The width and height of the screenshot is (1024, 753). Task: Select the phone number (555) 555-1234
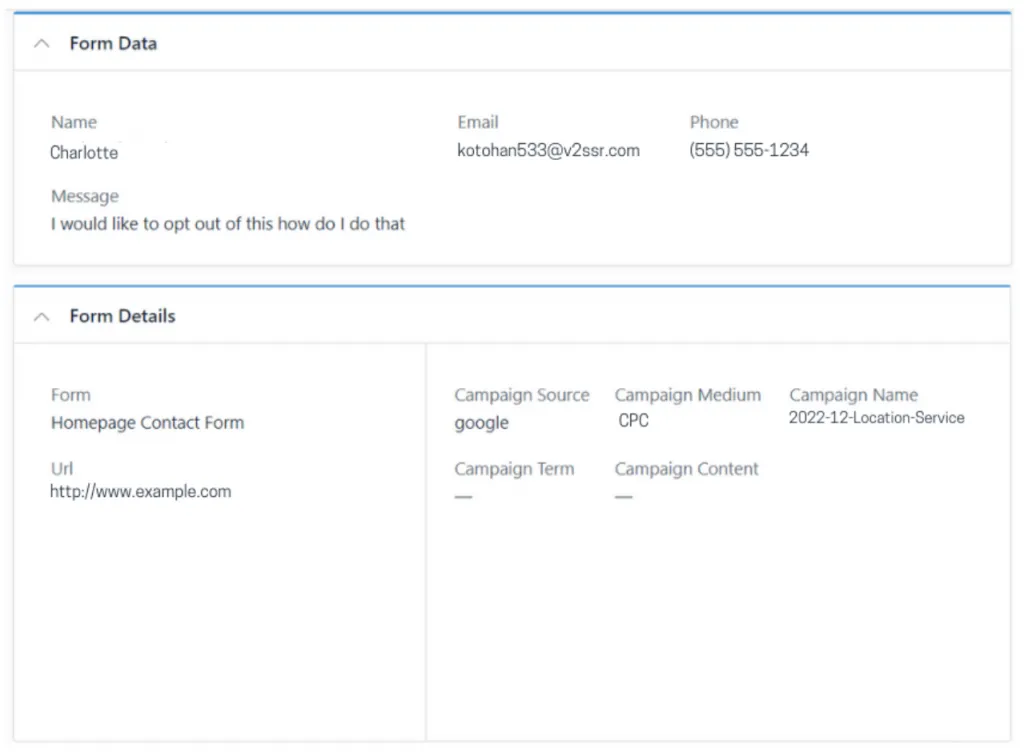point(749,150)
